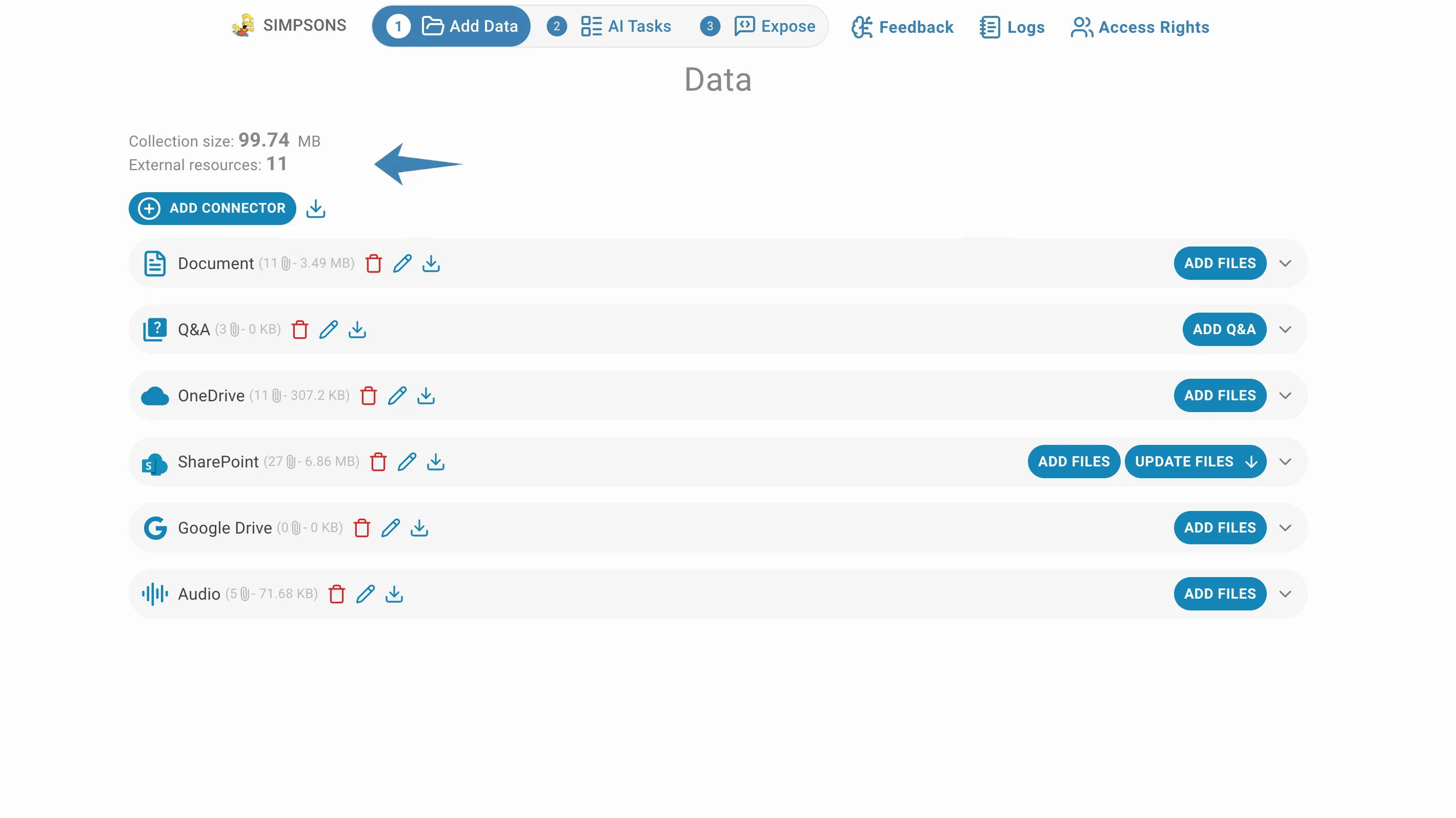Click the Add Q&A button
Screen dimensions: 1456x818
tap(1224, 330)
